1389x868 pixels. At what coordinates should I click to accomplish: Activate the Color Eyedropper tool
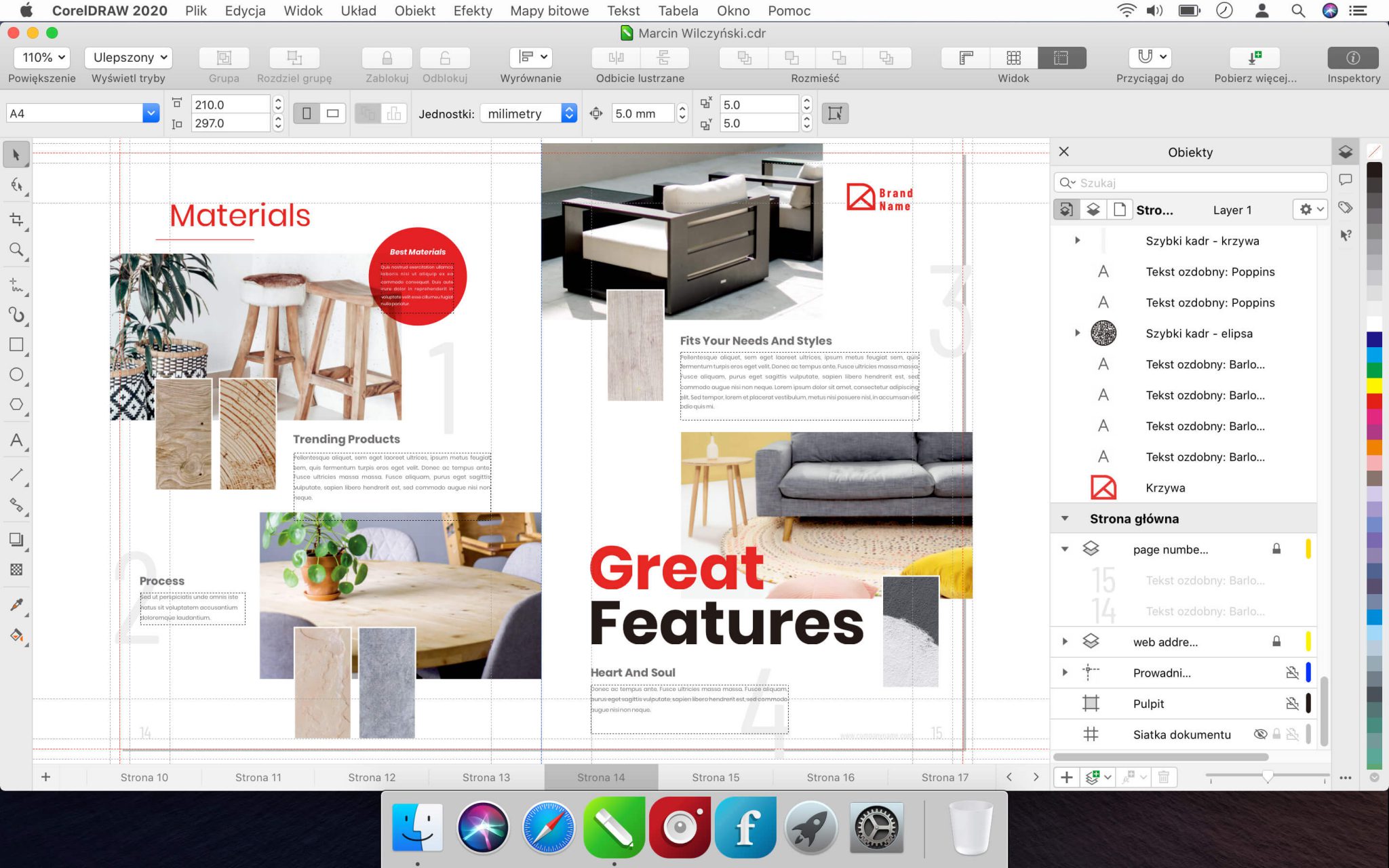(x=16, y=604)
